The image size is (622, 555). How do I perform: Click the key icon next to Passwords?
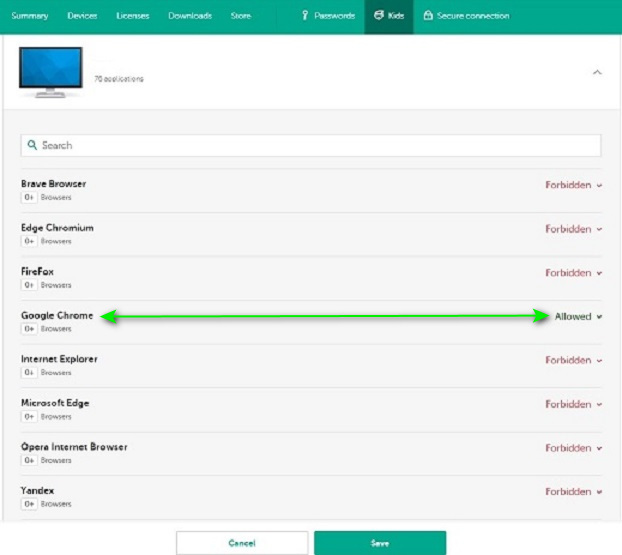[x=305, y=15]
